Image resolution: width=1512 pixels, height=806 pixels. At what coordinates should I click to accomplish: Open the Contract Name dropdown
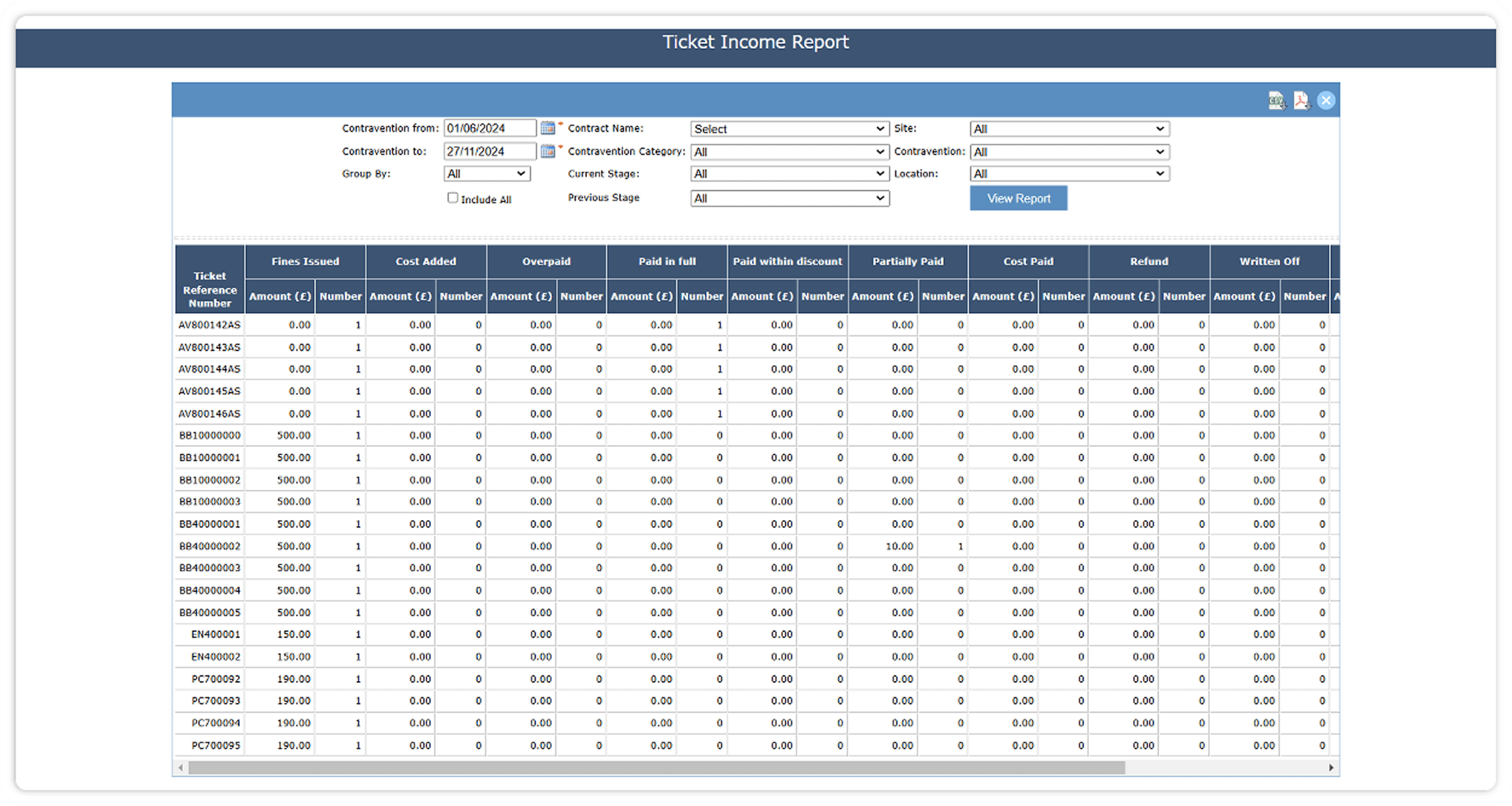[789, 129]
